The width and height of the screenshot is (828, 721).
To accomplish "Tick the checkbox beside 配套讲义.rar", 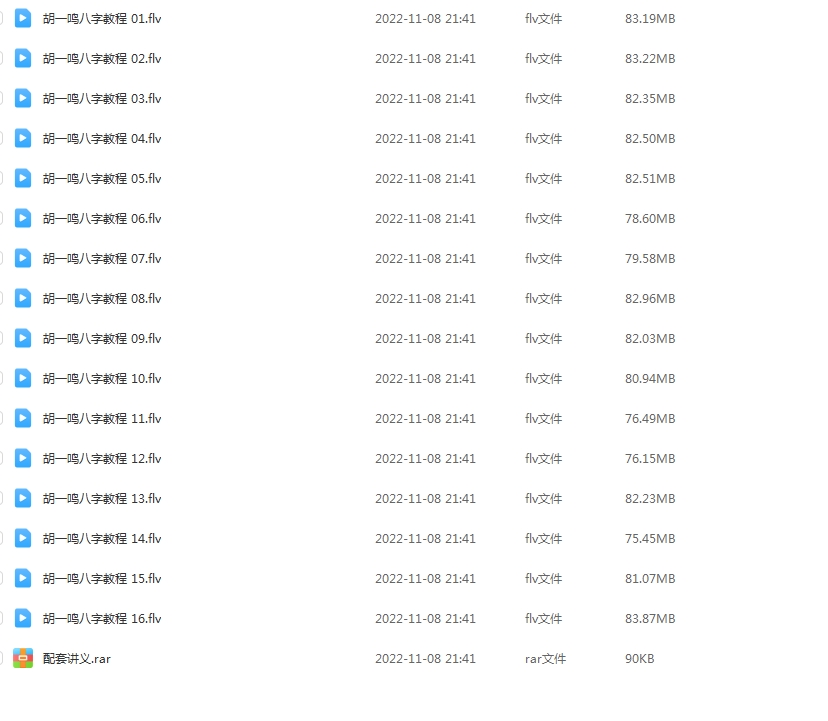I will [1, 659].
